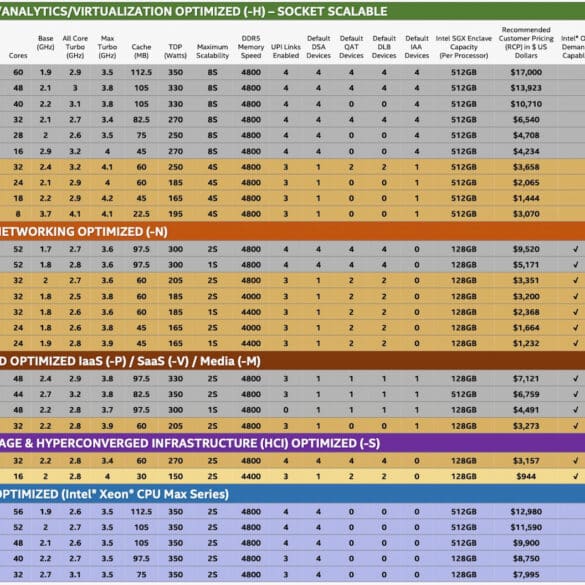Select the $1,664 price value
585x585 pixels.
click(x=526, y=328)
